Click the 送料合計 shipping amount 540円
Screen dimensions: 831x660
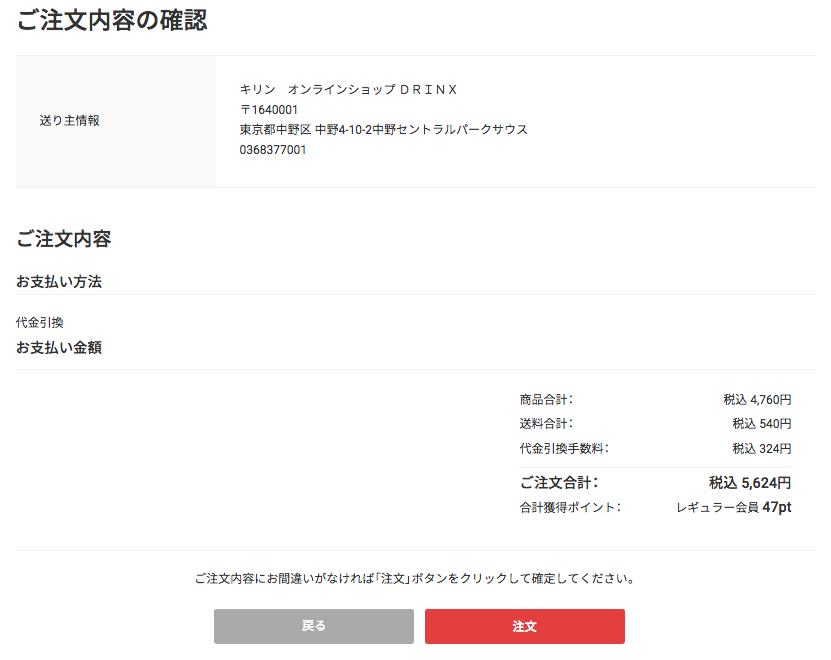(762, 424)
